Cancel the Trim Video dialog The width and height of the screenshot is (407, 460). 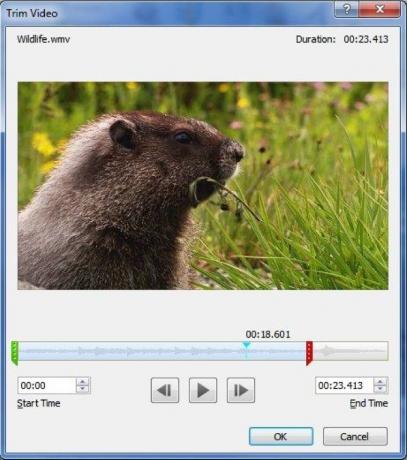(355, 436)
